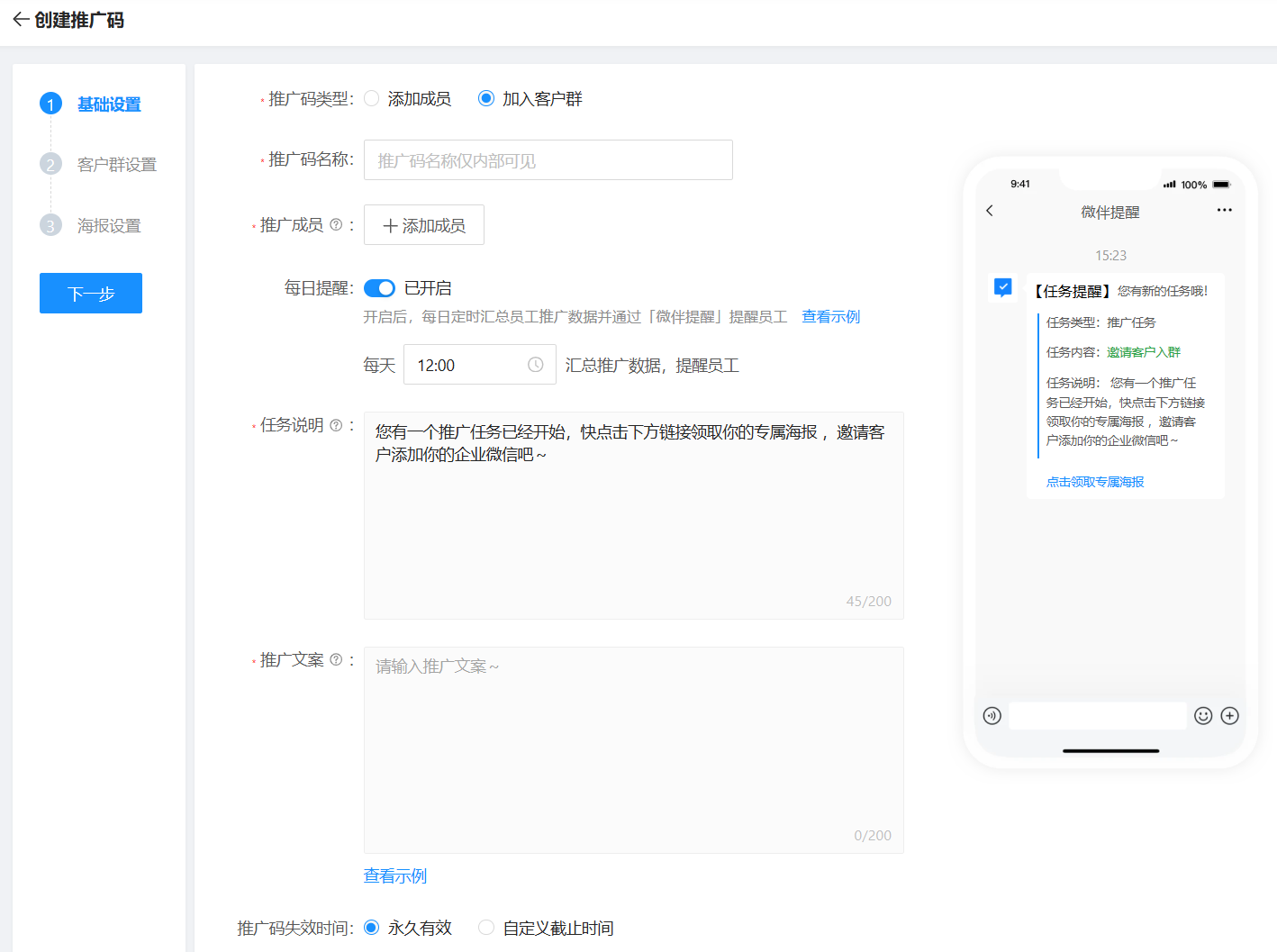Screen dimensions: 1277x952
Task: Open the 12:00 daily time picker
Action: (480, 365)
